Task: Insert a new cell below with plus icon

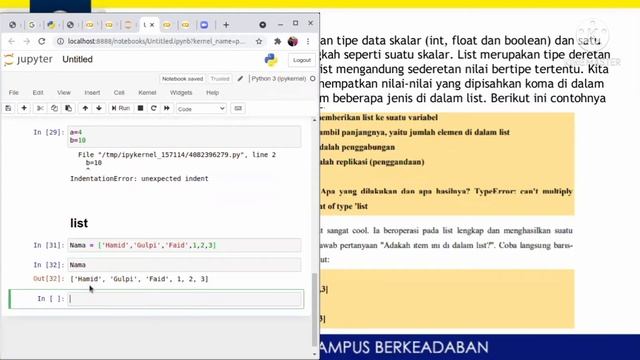Action: (24, 108)
